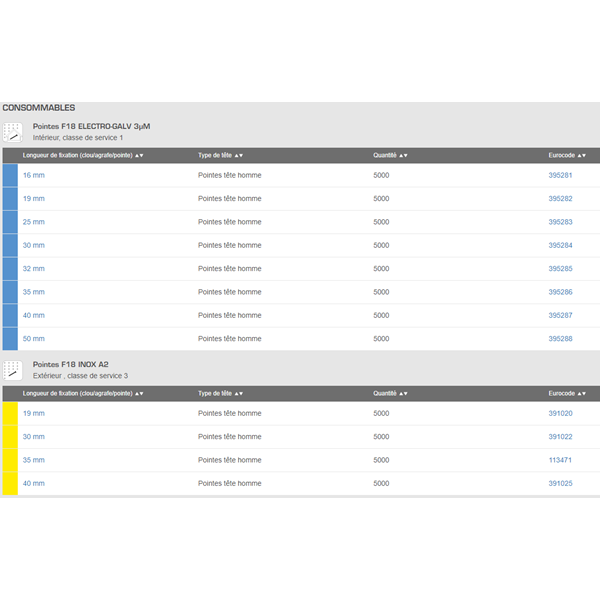600x600 pixels.
Task: Click blue color marker beside 32 mm row
Action: tap(10, 269)
